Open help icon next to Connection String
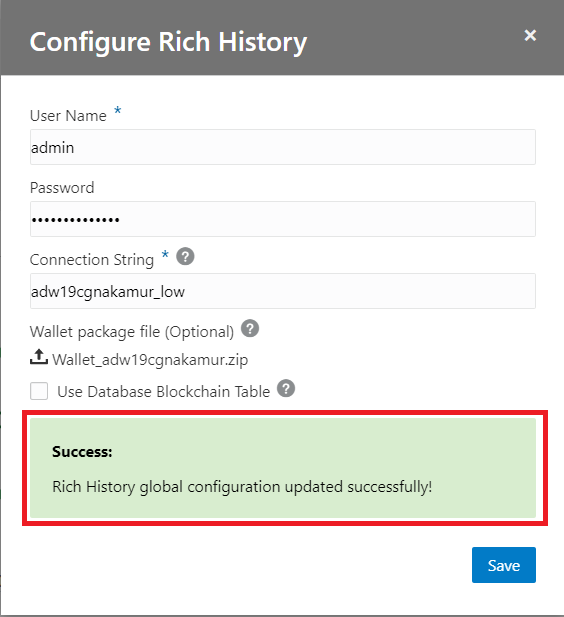 tap(185, 257)
